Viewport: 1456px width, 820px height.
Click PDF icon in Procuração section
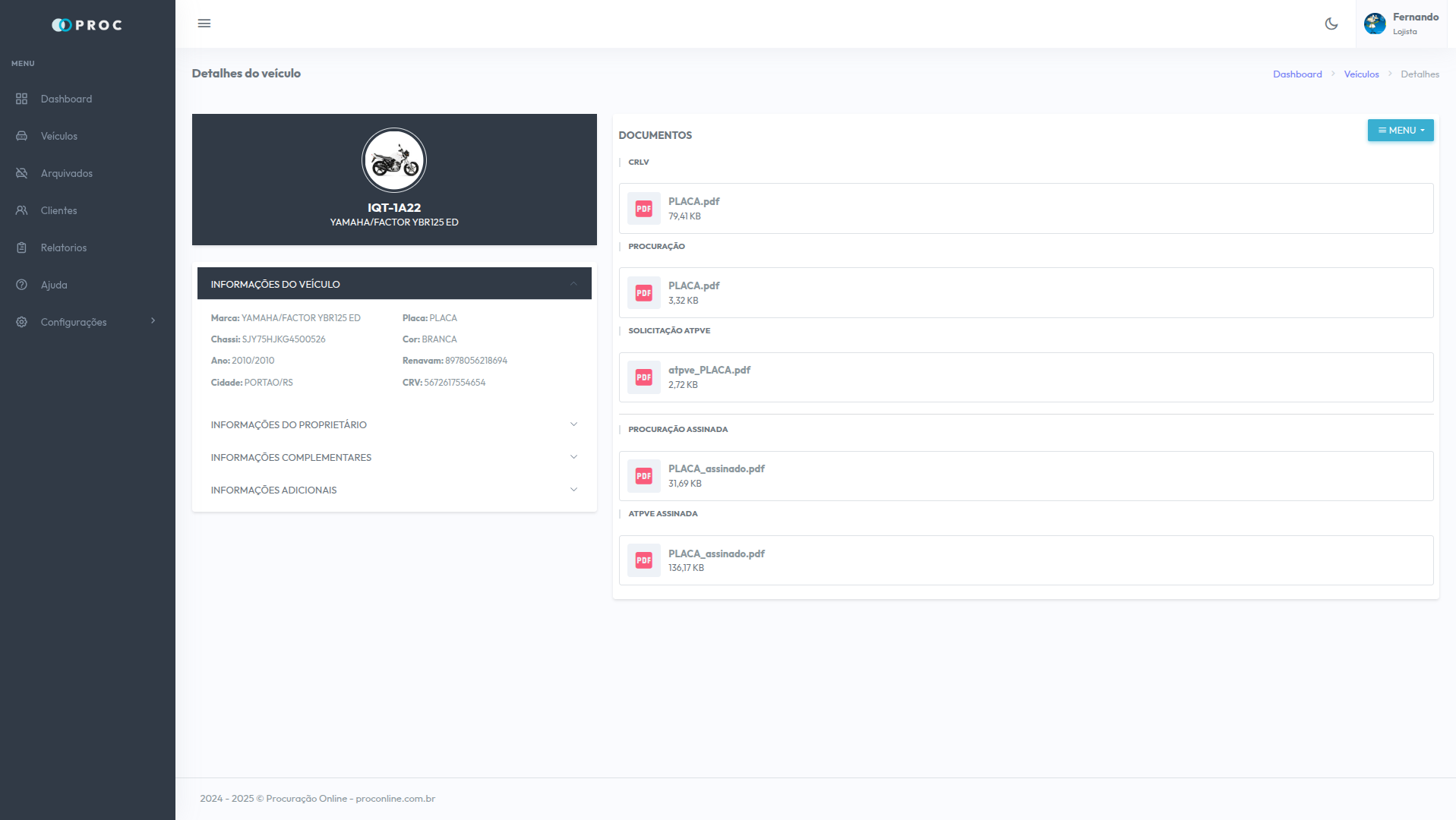point(643,293)
